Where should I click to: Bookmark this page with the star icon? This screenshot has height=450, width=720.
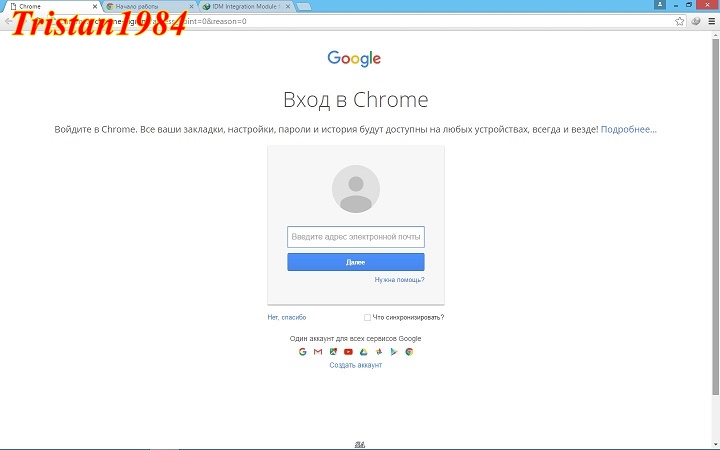[680, 21]
